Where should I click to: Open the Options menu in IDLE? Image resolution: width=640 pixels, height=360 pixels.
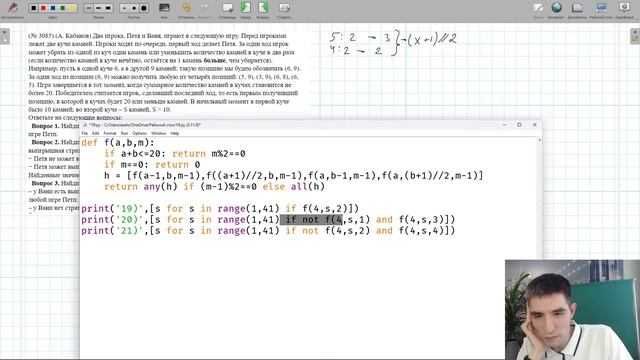click(x=140, y=133)
